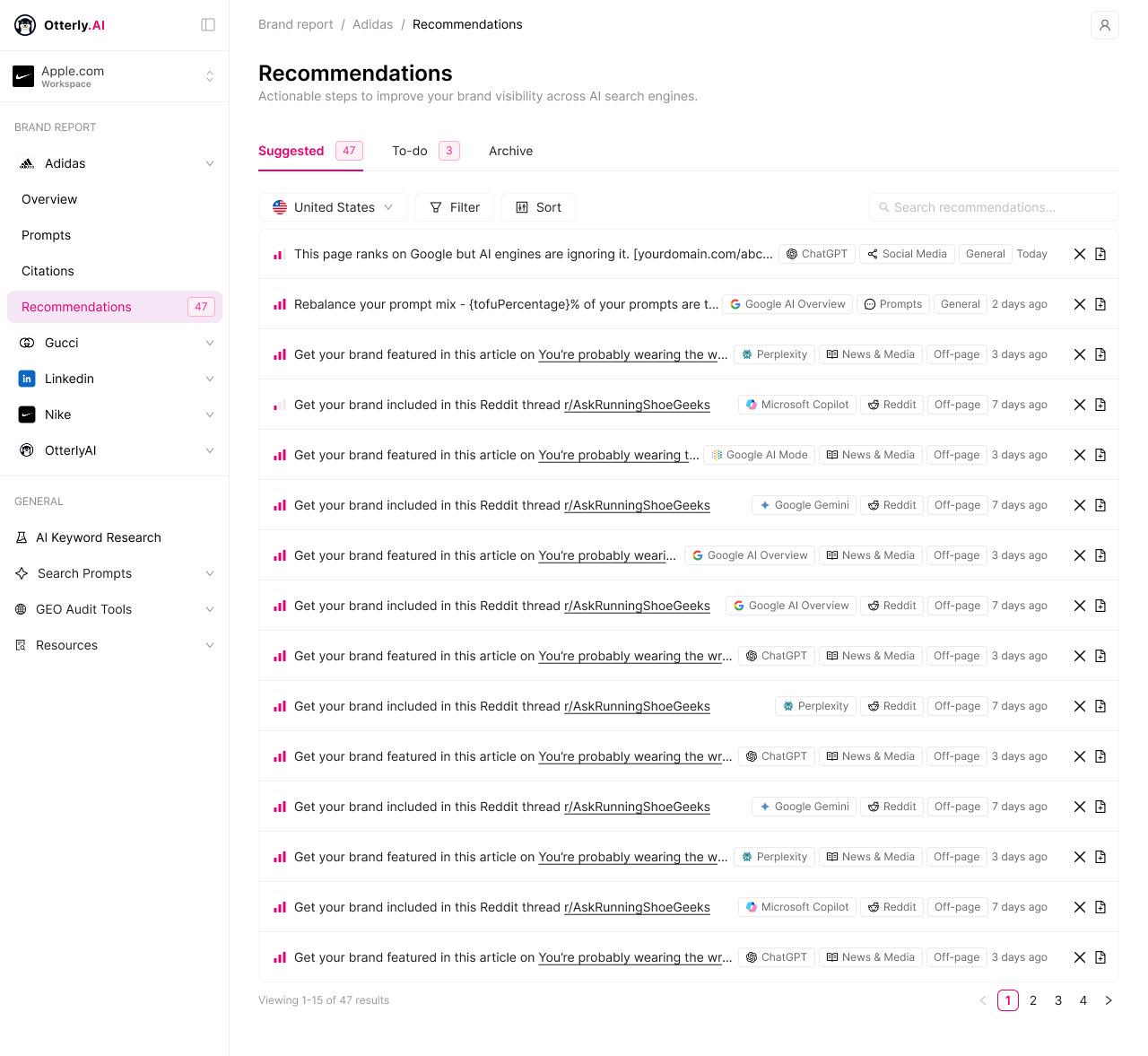Collapse the Adidas brand section in sidebar
Image resolution: width=1148 pixels, height=1056 pixels.
point(210,163)
